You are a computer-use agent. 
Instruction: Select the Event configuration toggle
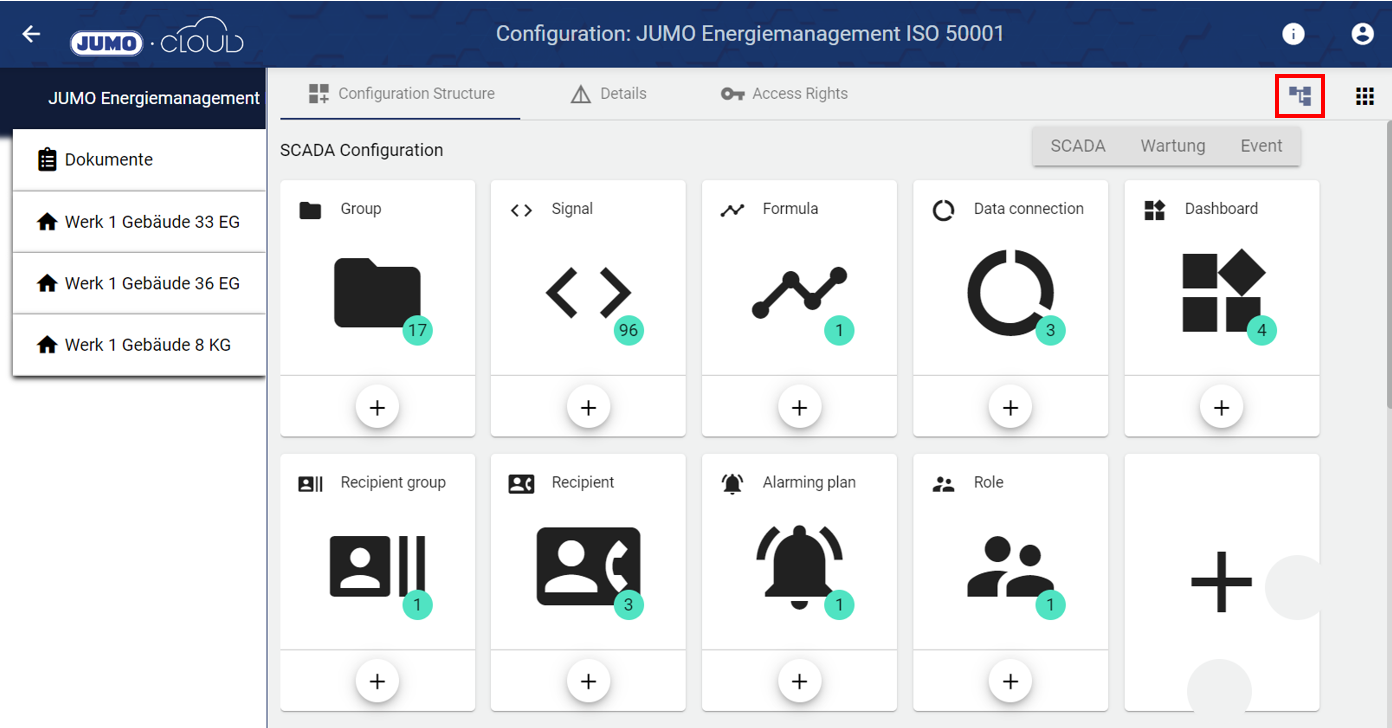tap(1261, 146)
